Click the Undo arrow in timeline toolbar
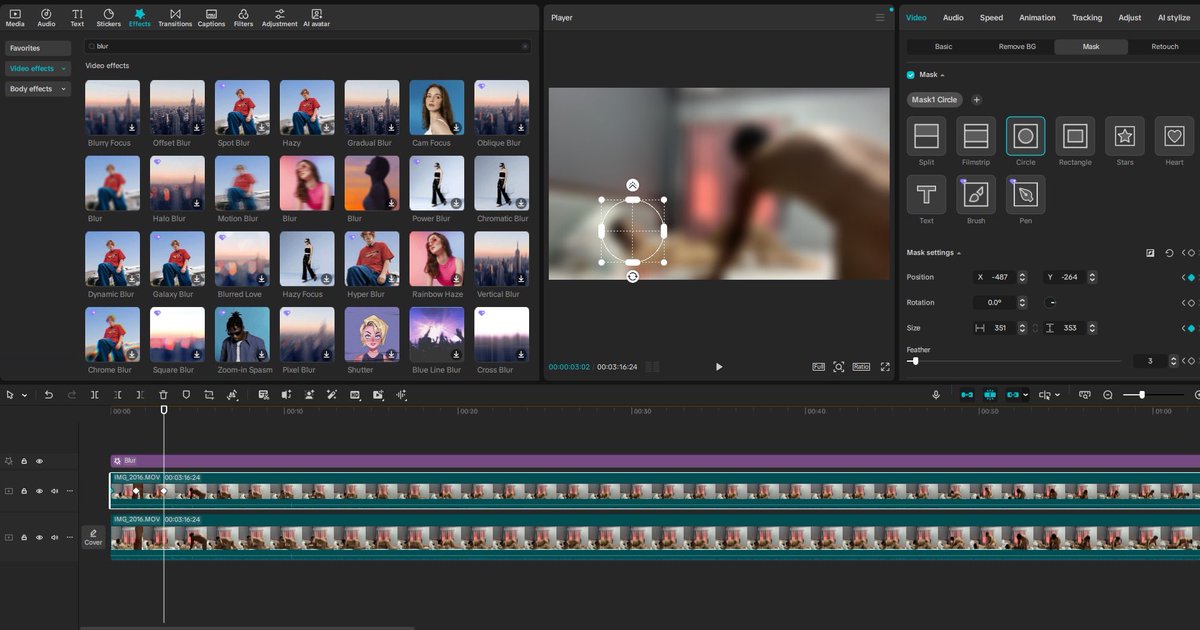1200x630 pixels. click(x=48, y=395)
